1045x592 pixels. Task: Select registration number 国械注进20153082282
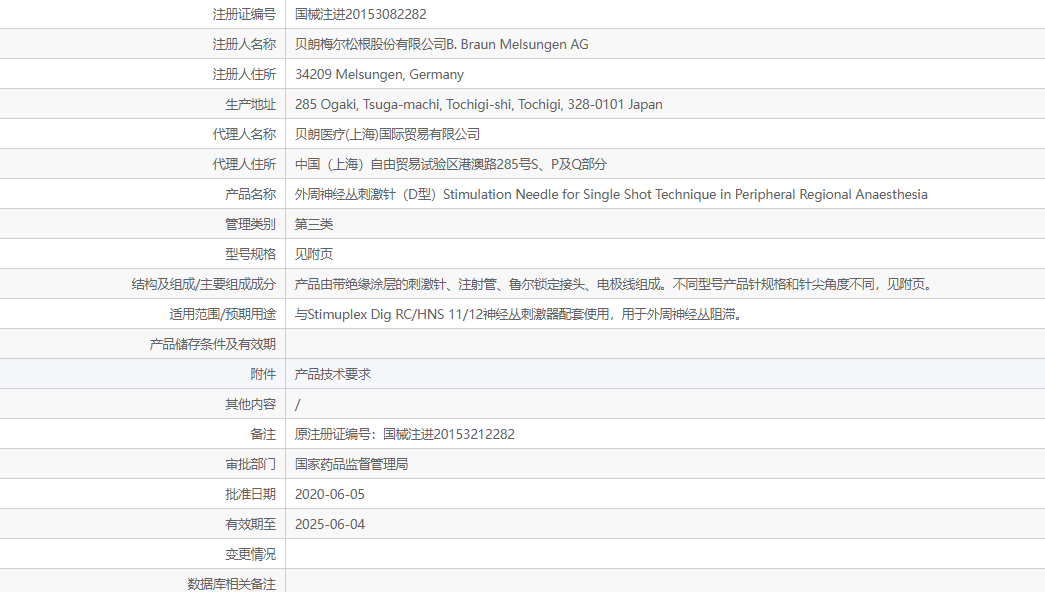tap(361, 14)
